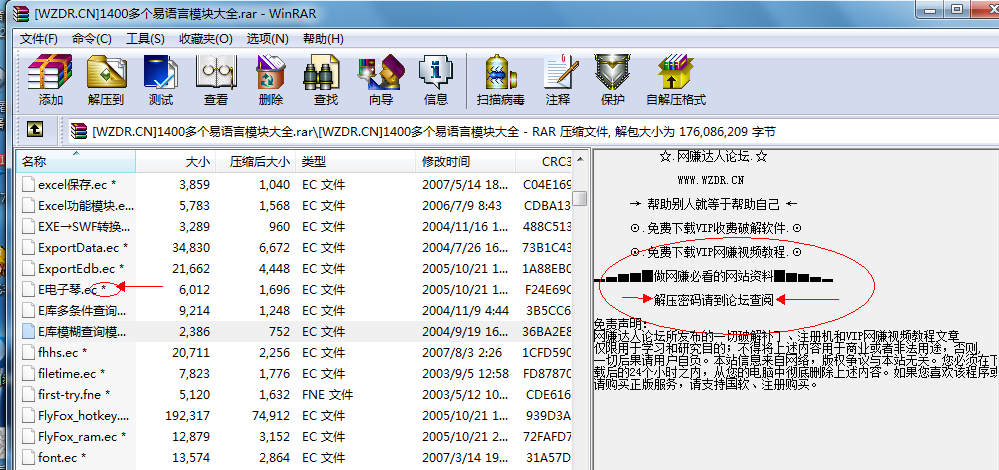
Task: Click the archive icon in address bar
Action: click(80, 131)
